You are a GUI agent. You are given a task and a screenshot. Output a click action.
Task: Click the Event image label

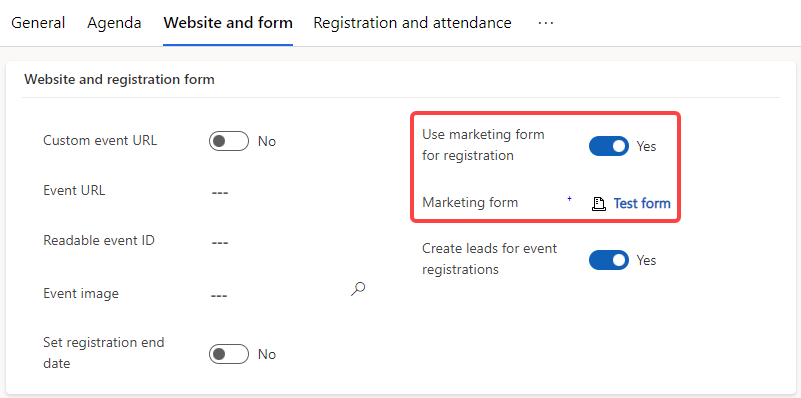click(x=81, y=294)
